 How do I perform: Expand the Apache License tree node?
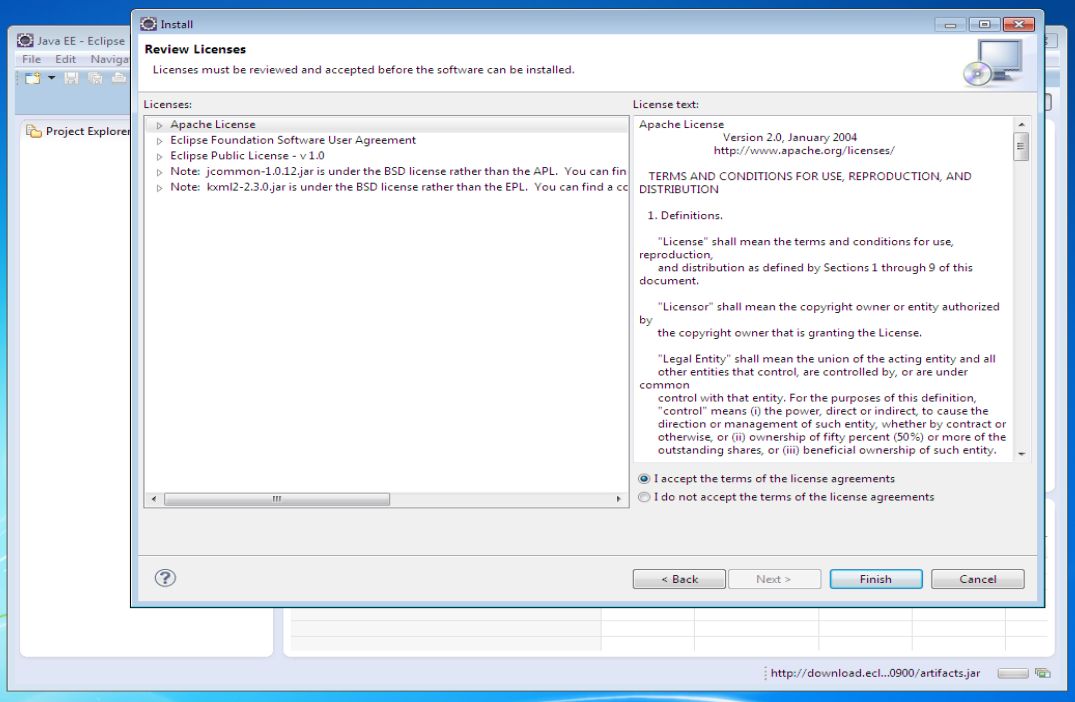click(159, 125)
